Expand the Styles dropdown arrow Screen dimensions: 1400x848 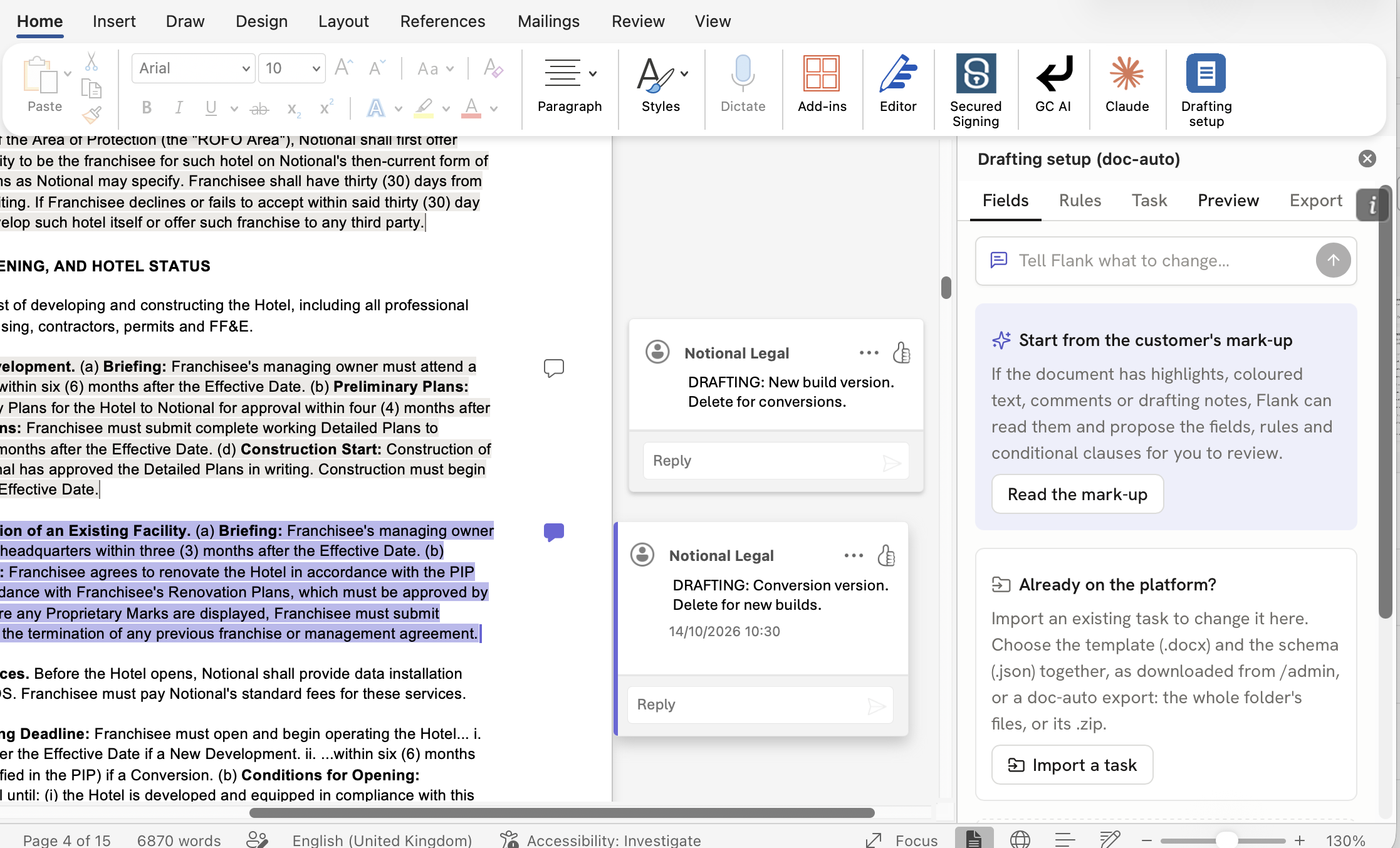click(x=684, y=74)
